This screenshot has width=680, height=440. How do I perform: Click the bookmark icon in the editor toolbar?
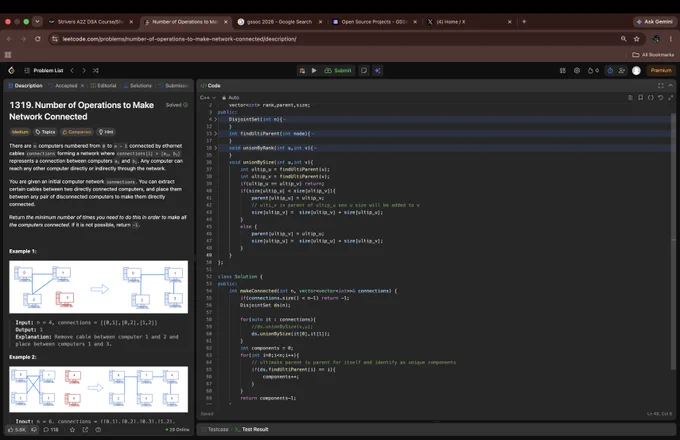coord(641,98)
